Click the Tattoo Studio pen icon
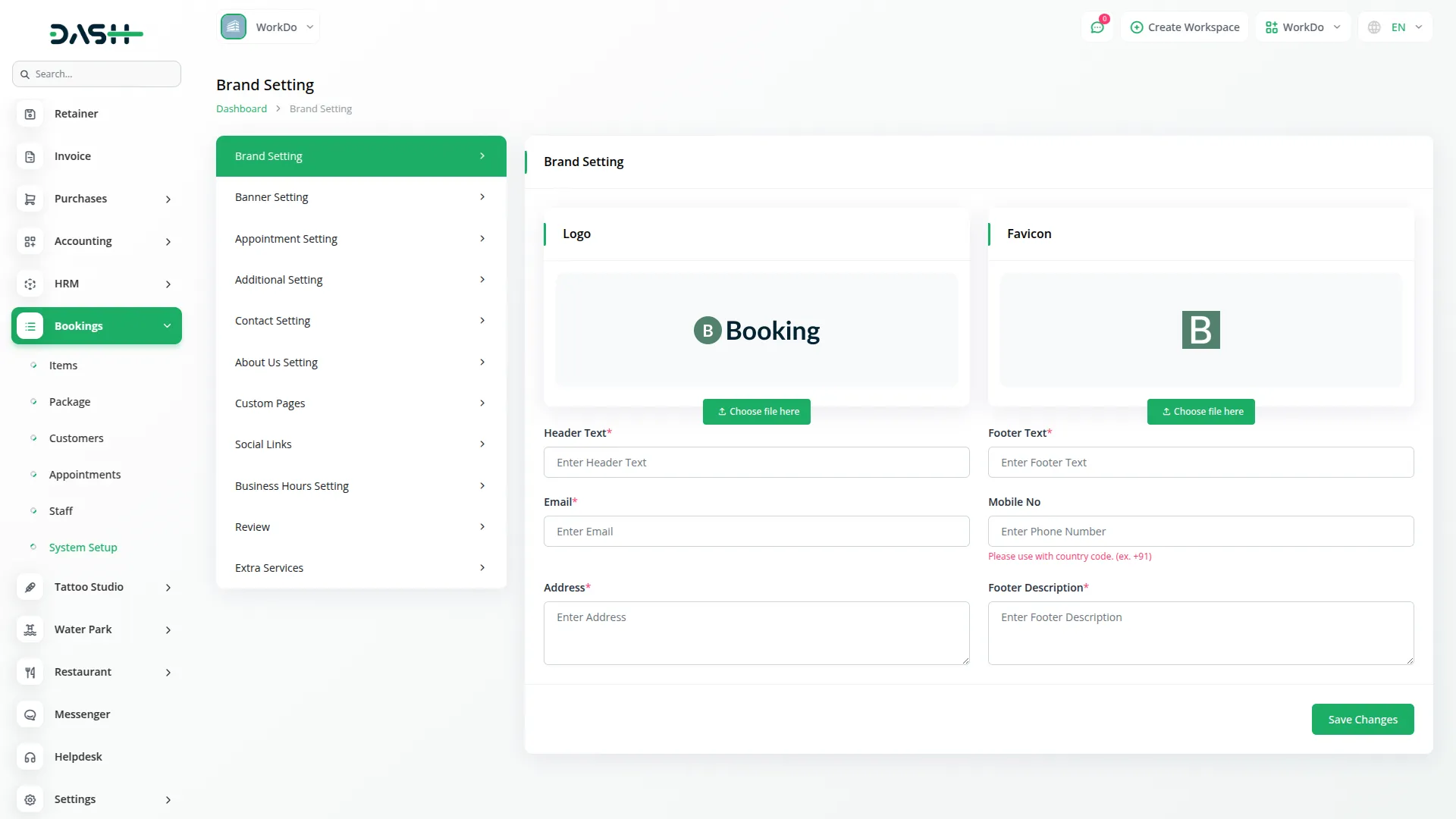The image size is (1456, 819). [x=30, y=587]
